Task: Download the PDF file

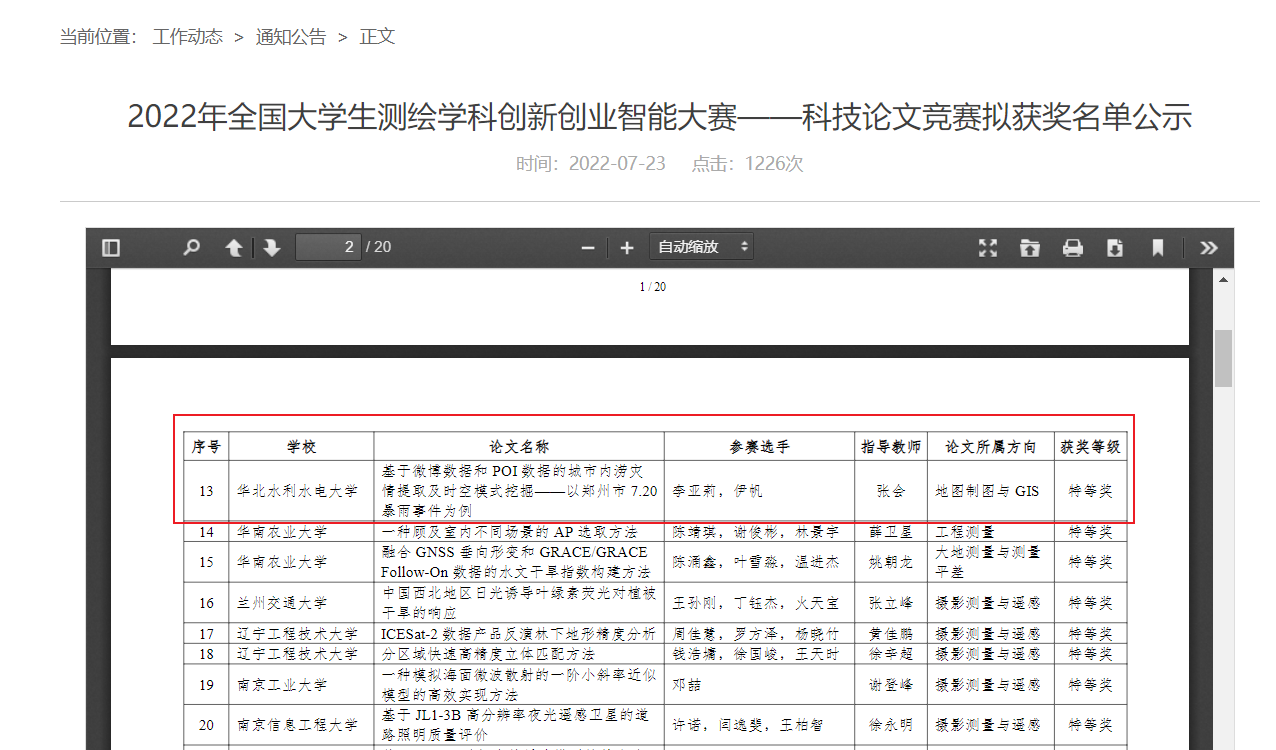Action: [x=1115, y=247]
